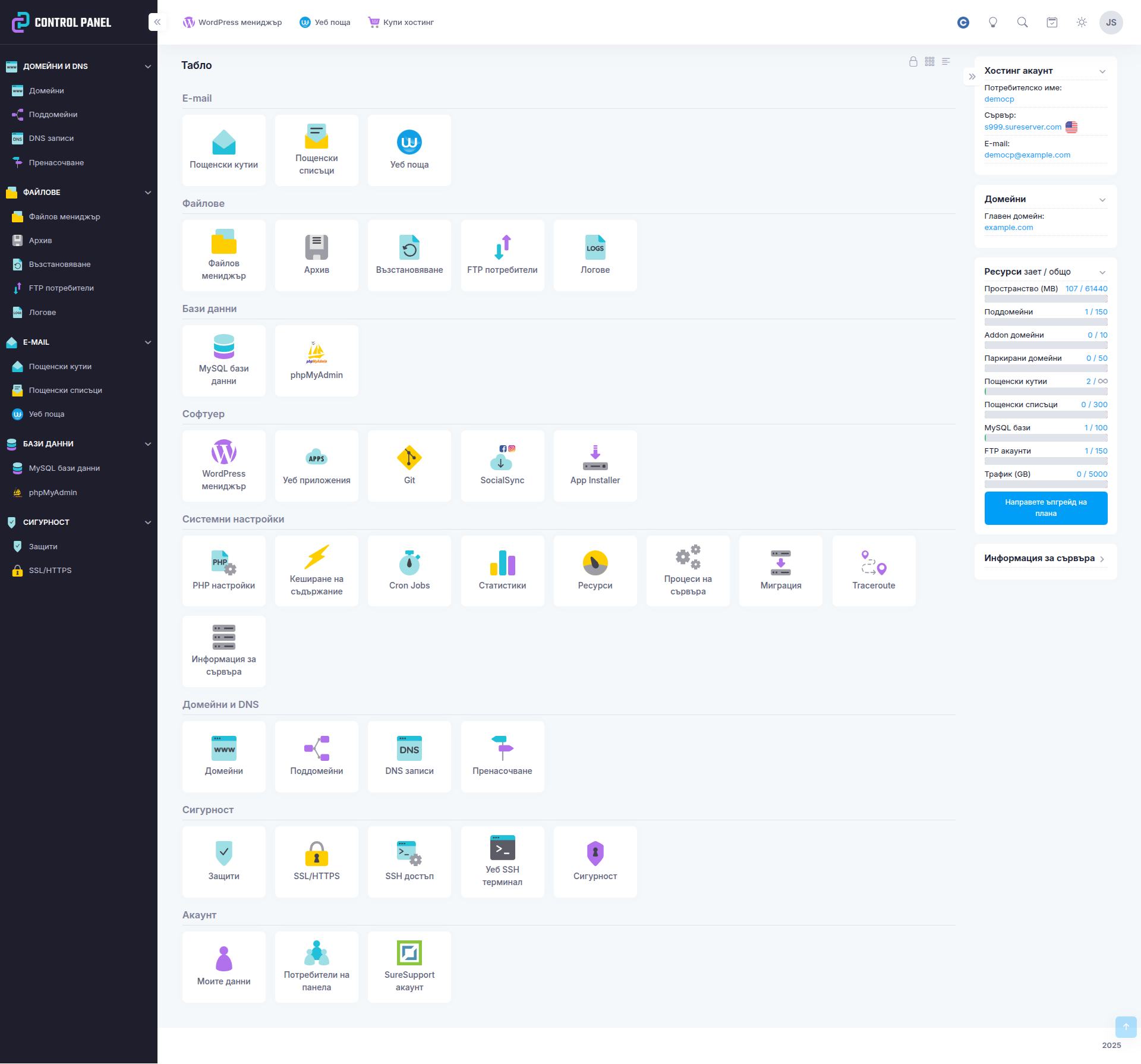Click the Пространство (MB) usage bar

(x=1046, y=298)
